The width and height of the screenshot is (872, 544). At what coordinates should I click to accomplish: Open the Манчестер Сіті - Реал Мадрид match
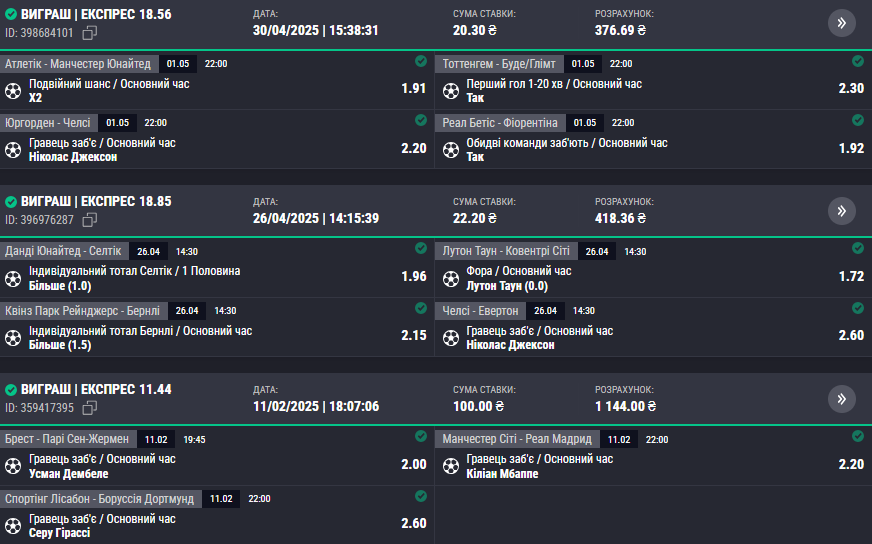[517, 439]
